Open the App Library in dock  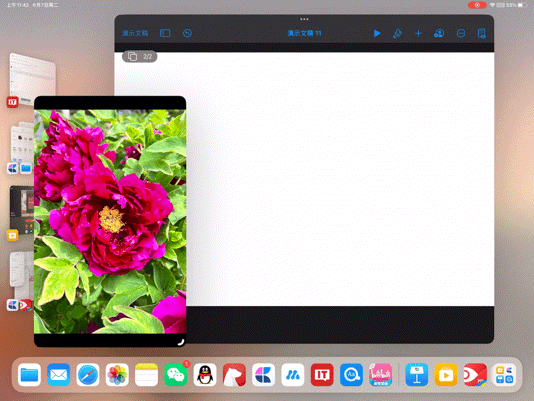504,375
